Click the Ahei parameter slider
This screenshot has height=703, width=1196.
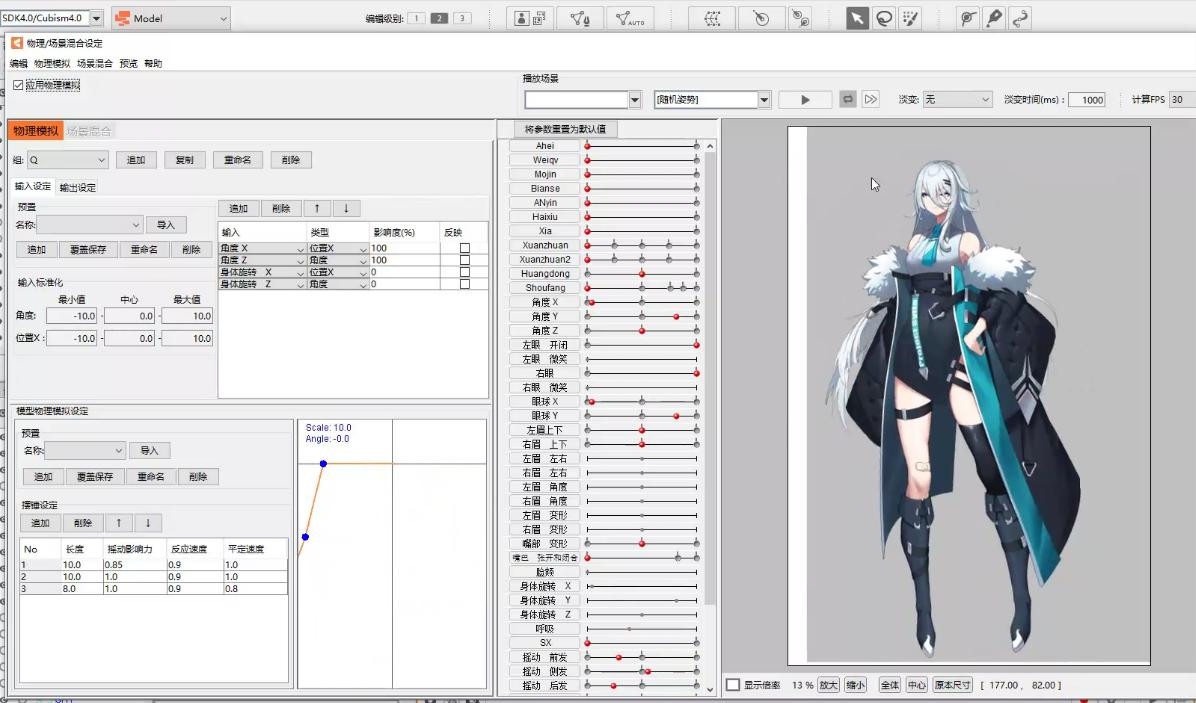tap(642, 146)
